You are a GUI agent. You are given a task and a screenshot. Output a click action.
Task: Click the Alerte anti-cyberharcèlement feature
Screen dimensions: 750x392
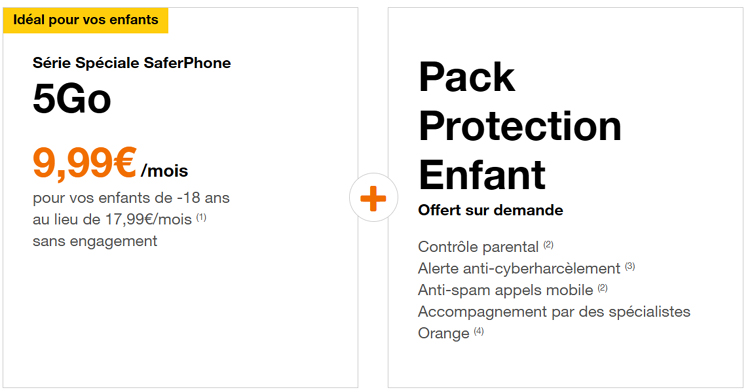point(519,268)
